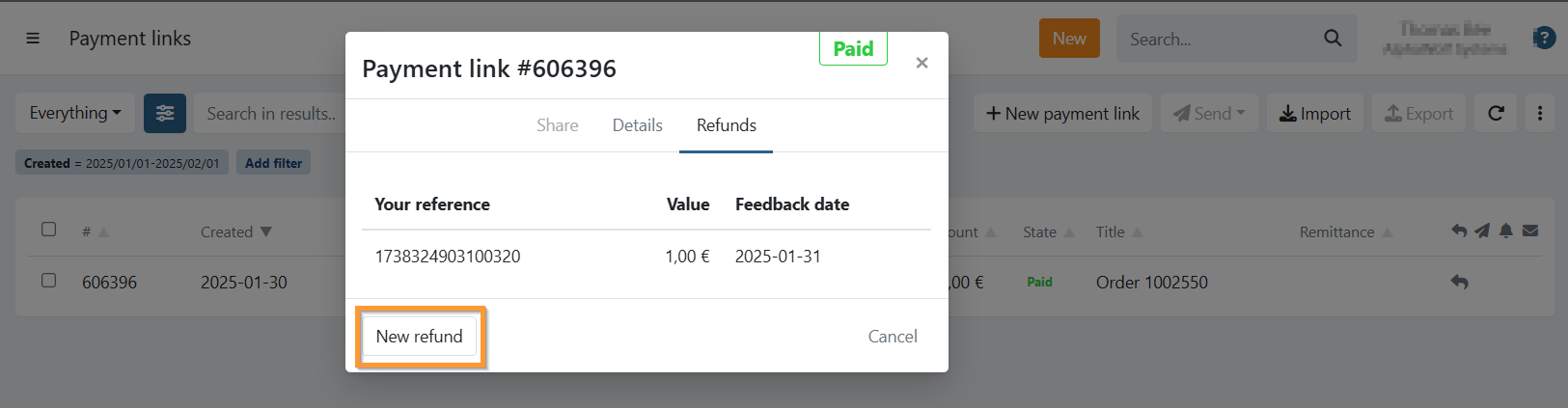Viewport: 1568px width, 408px height.
Task: Click the Add filter chip
Action: [x=273, y=164]
